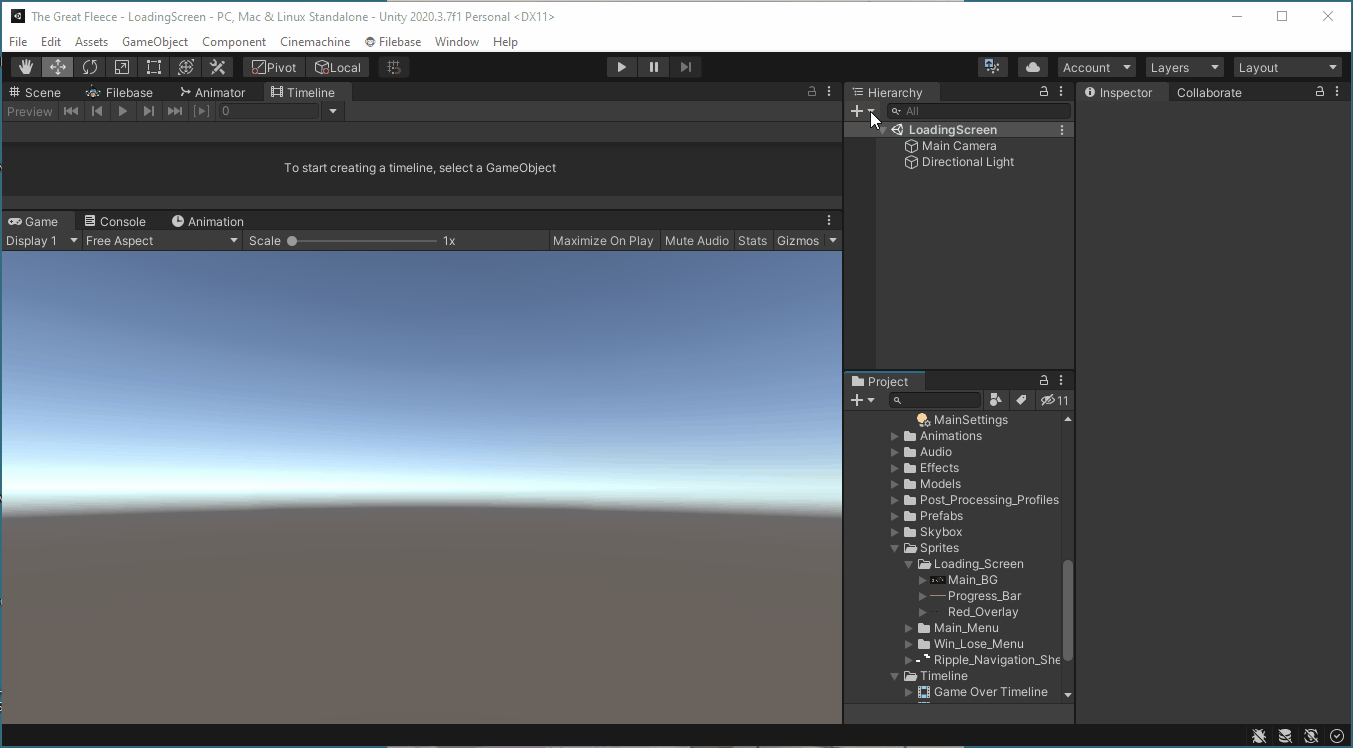Viewport: 1353px width, 748px height.
Task: Toggle Mute Audio in Game view
Action: click(697, 241)
